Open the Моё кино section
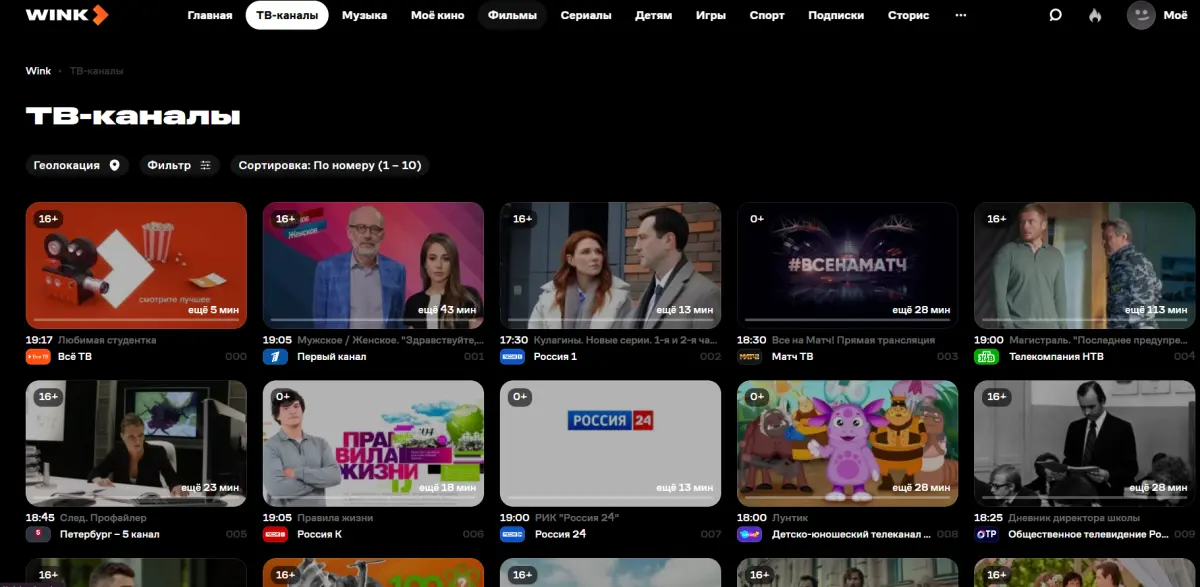1200x587 pixels. pos(437,15)
